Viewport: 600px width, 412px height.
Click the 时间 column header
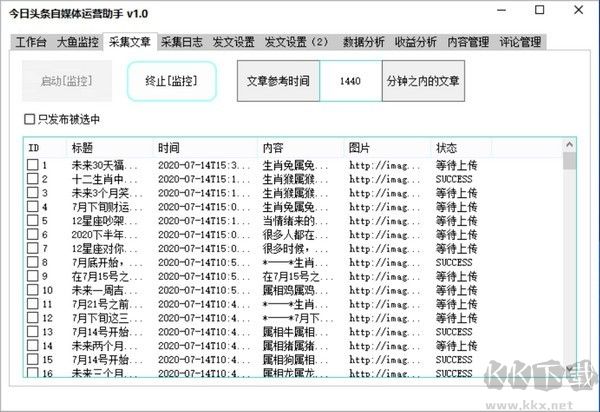point(205,148)
